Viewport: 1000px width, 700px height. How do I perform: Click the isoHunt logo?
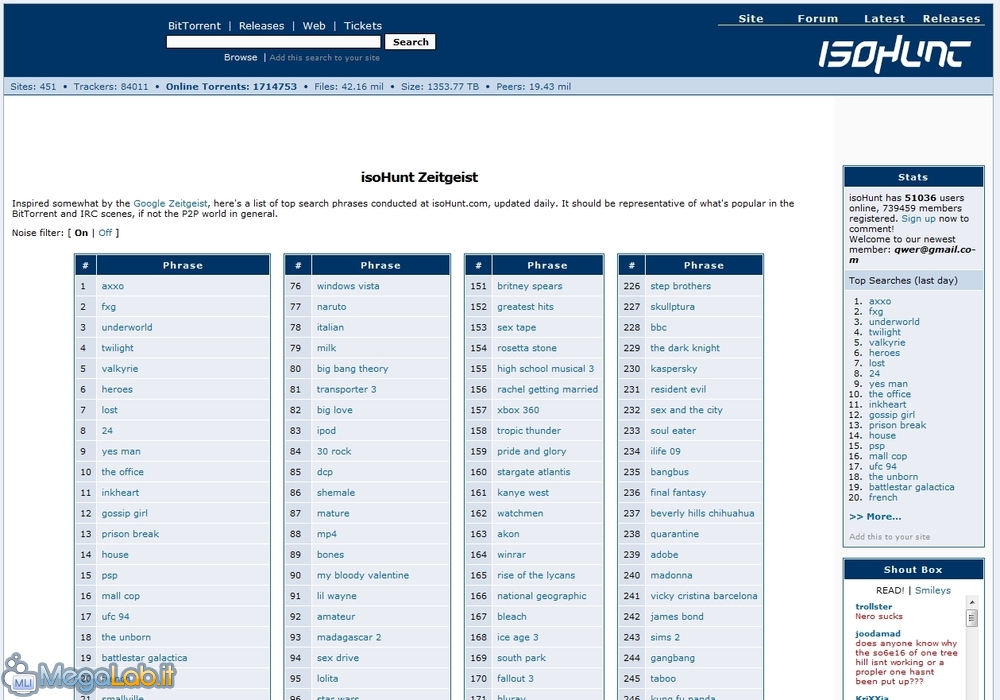point(894,54)
